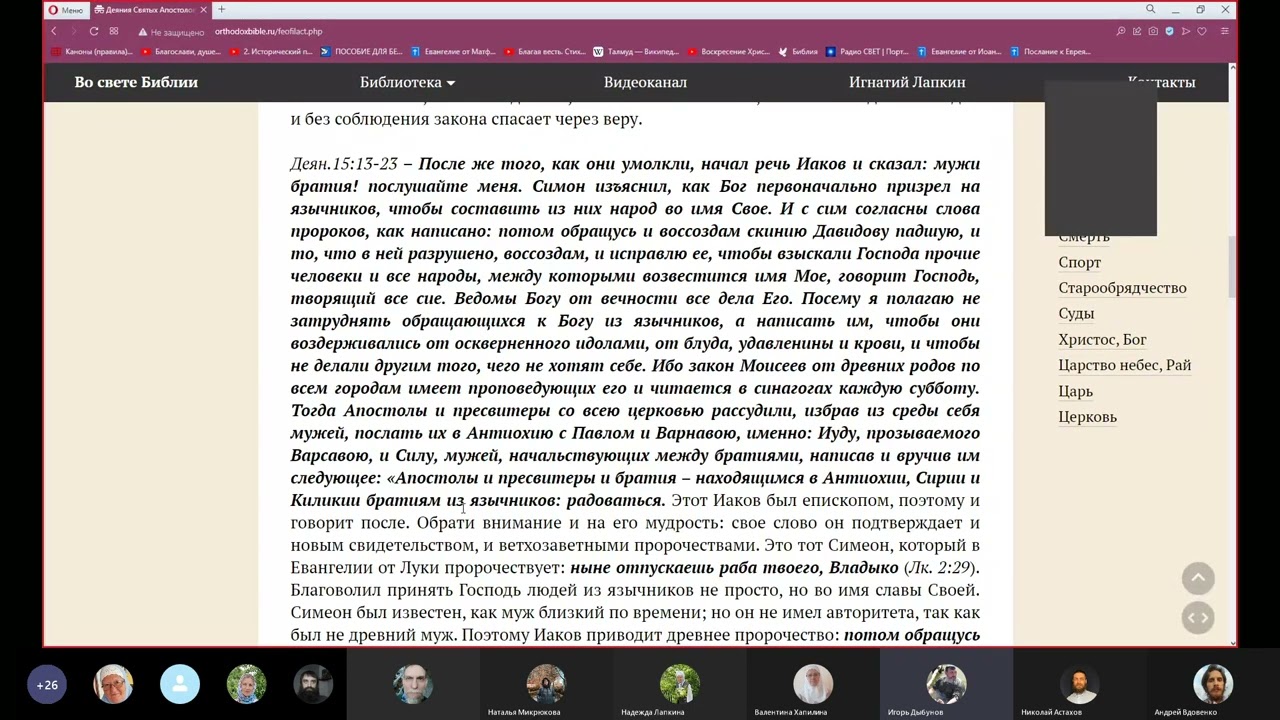The width and height of the screenshot is (1280, 720).
Task: Open the Спорт sidebar link
Action: pos(1080,262)
